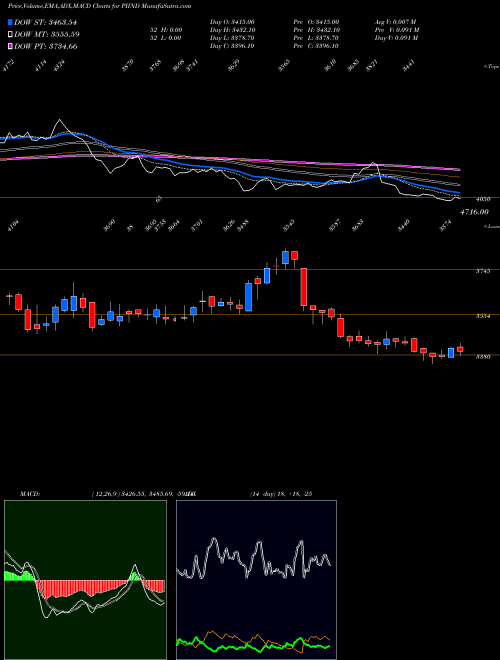Screen dimensions: 500x660
Task: Click the Pre O: 3415.00 value
Action: pyautogui.click(x=317, y=22)
